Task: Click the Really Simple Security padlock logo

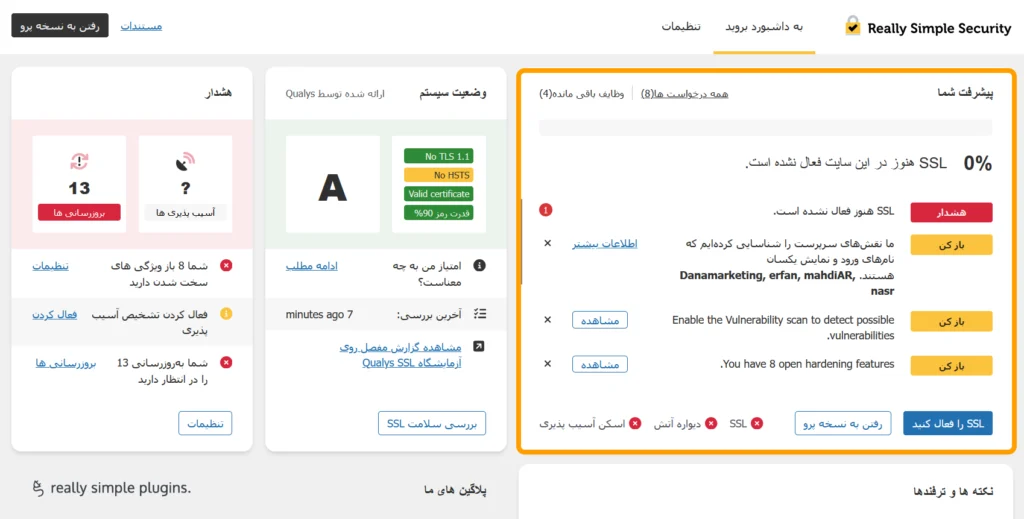Action: pos(852,26)
